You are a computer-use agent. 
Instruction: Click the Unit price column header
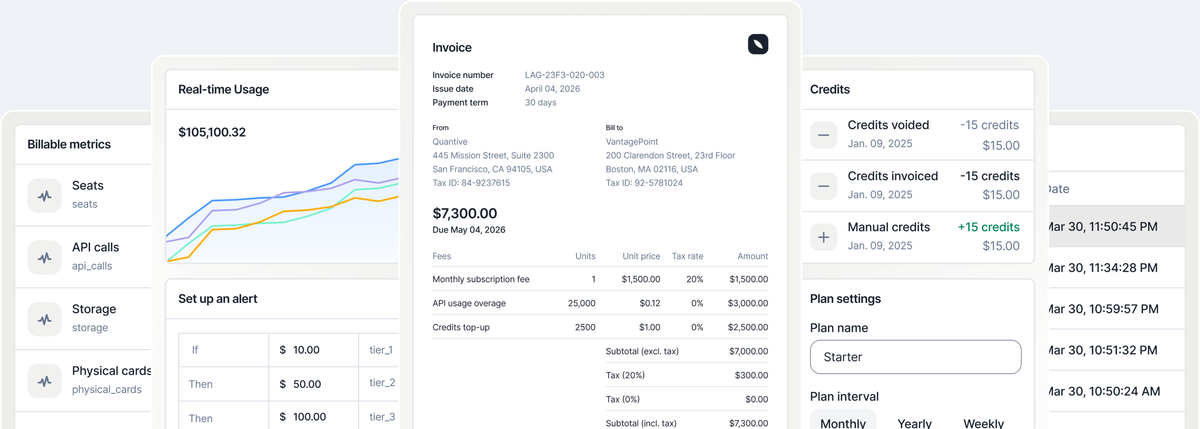click(x=640, y=256)
